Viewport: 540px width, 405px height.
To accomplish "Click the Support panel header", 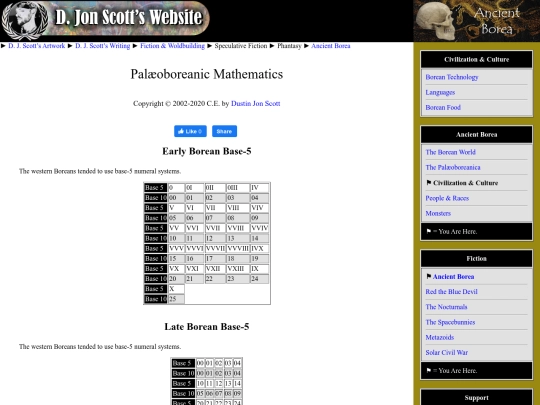I will (x=476, y=398).
